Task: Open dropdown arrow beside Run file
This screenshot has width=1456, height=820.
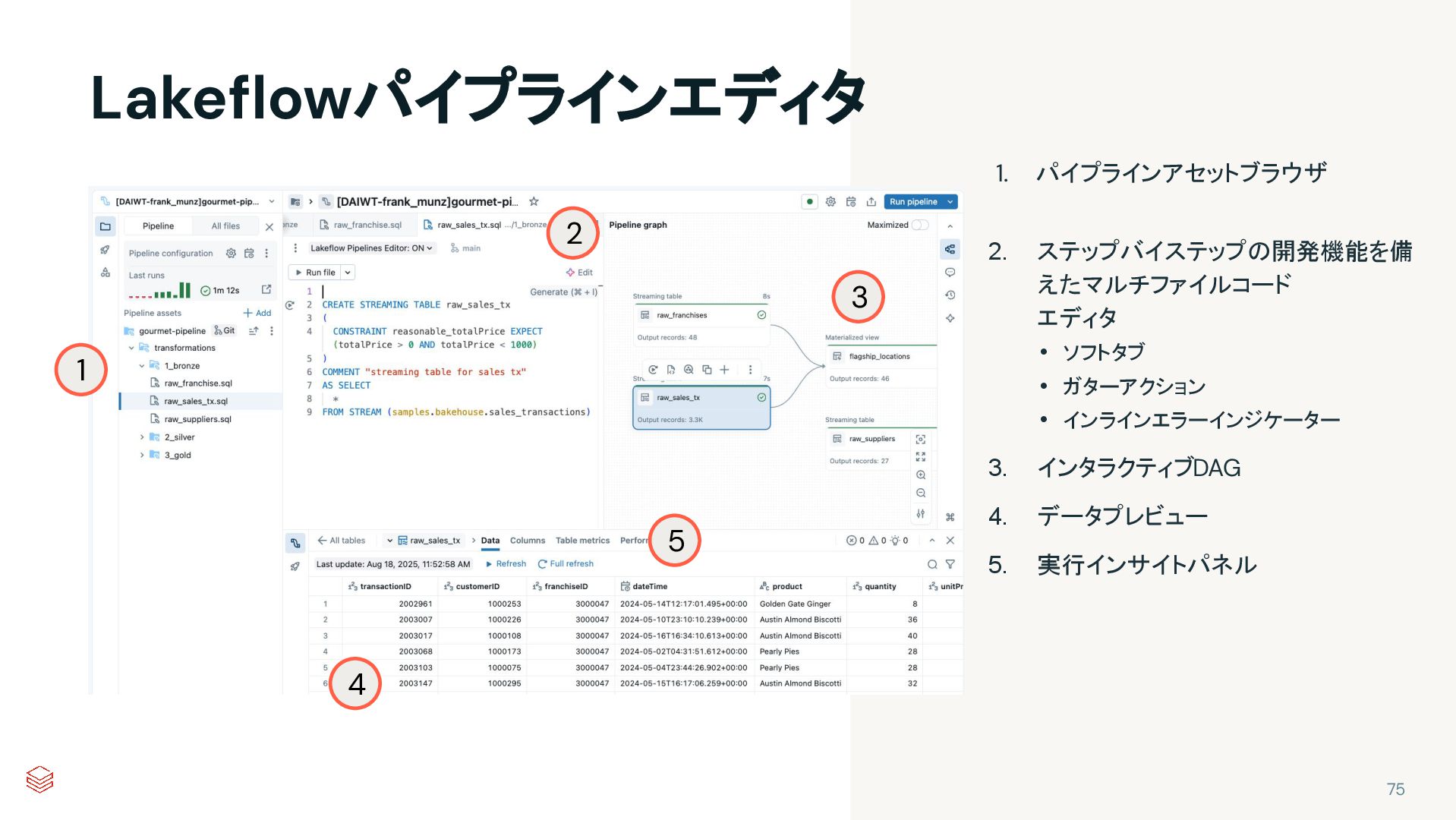Action: click(348, 273)
